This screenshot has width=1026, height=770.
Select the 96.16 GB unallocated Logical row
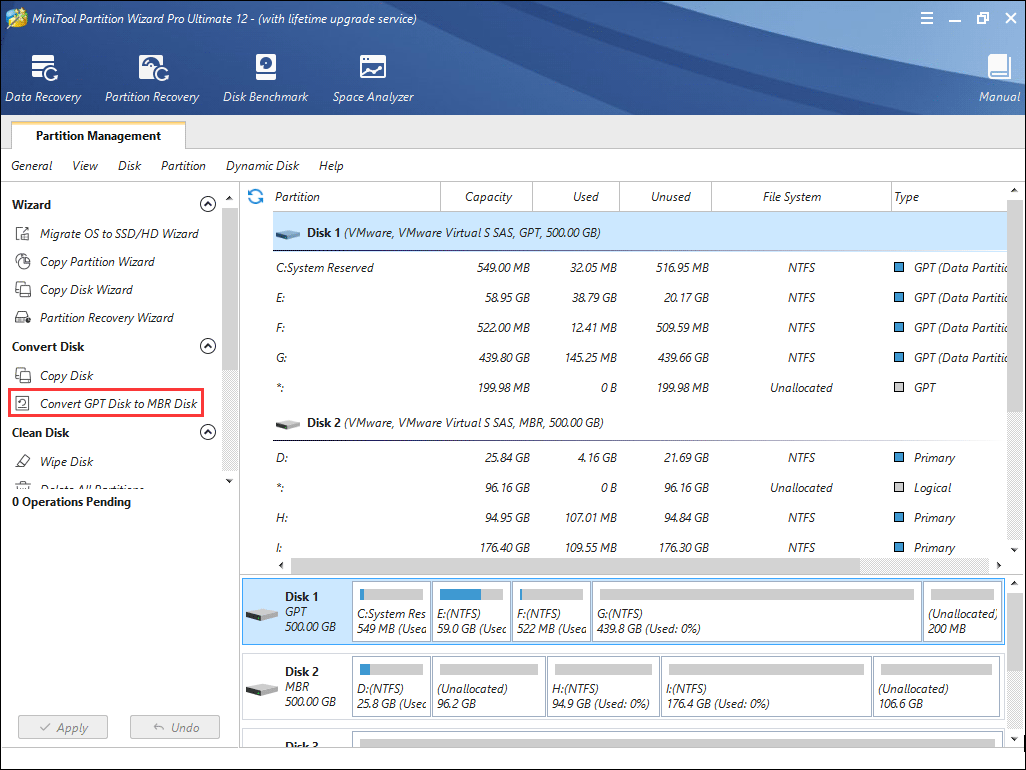point(640,488)
